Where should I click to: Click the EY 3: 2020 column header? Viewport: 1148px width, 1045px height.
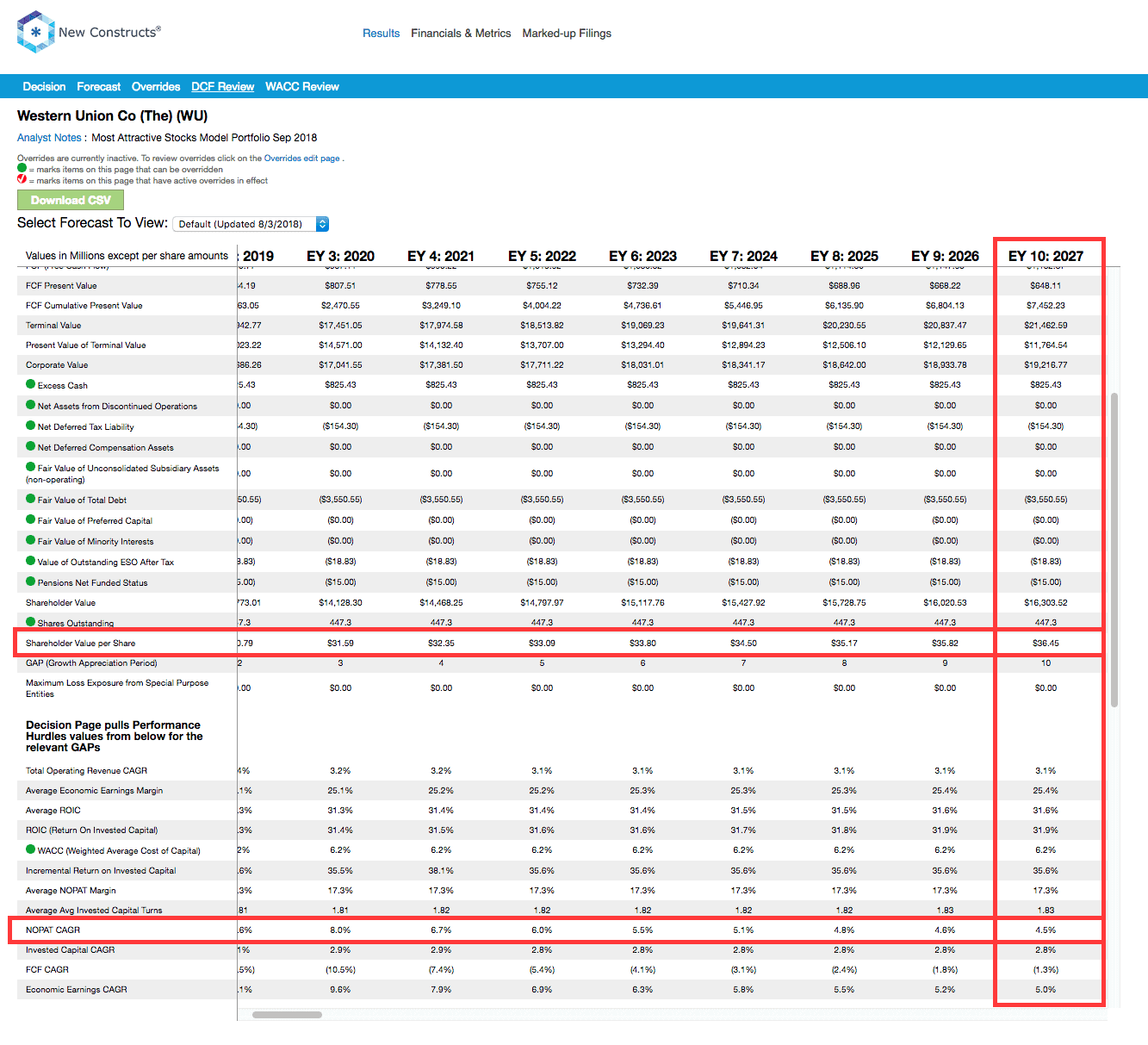coord(340,256)
